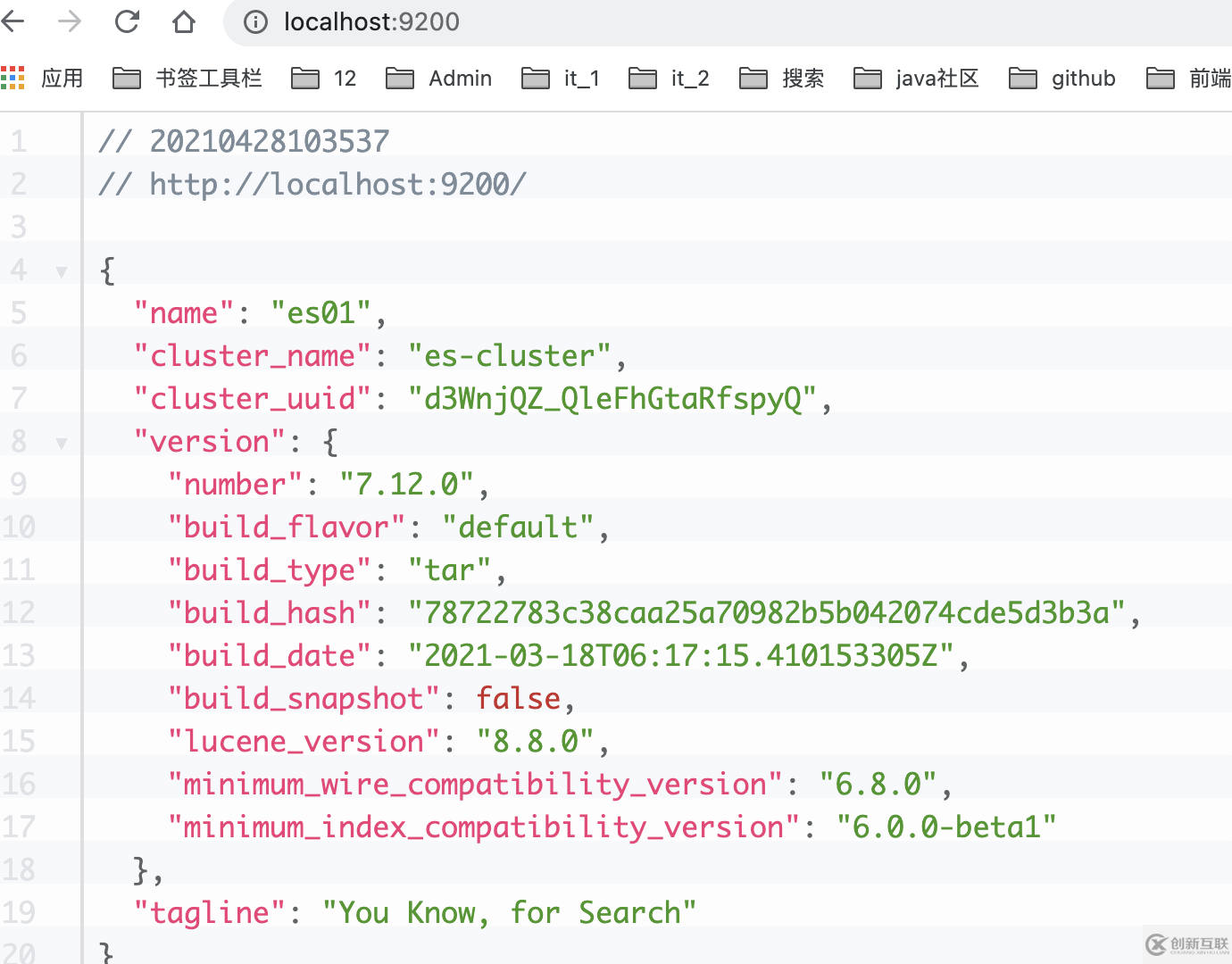
Task: Select the "number" key
Action: (x=236, y=485)
